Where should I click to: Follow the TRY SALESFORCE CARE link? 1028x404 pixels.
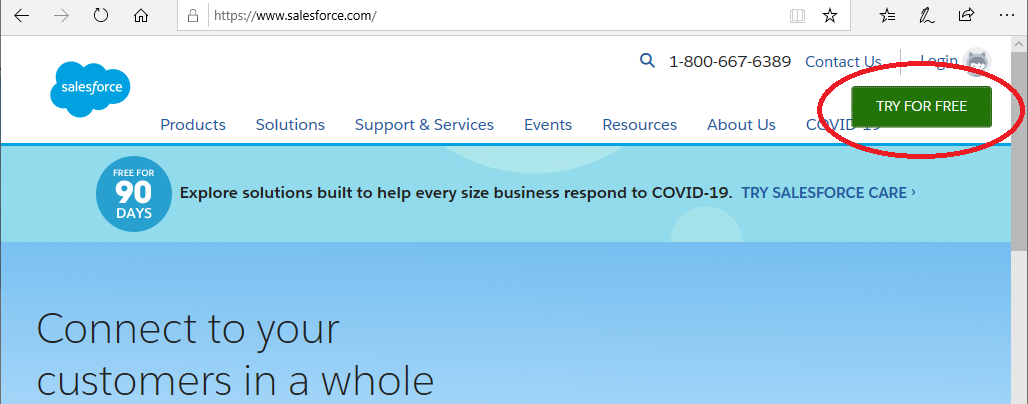point(828,193)
